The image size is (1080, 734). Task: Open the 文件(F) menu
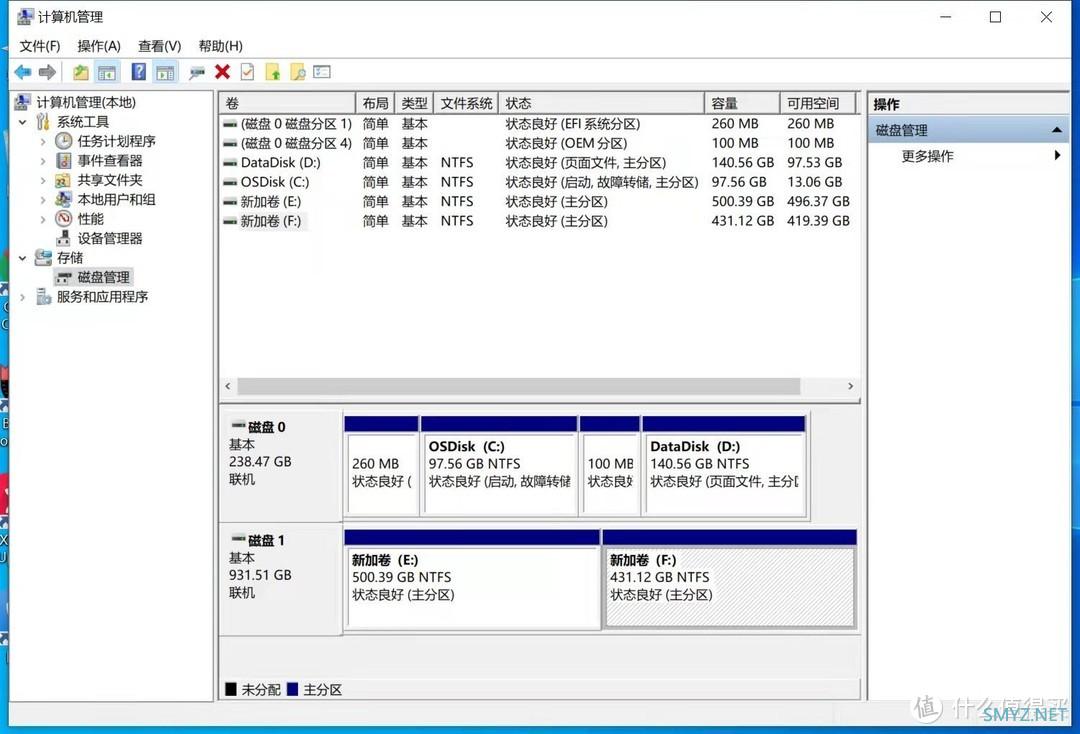(39, 46)
